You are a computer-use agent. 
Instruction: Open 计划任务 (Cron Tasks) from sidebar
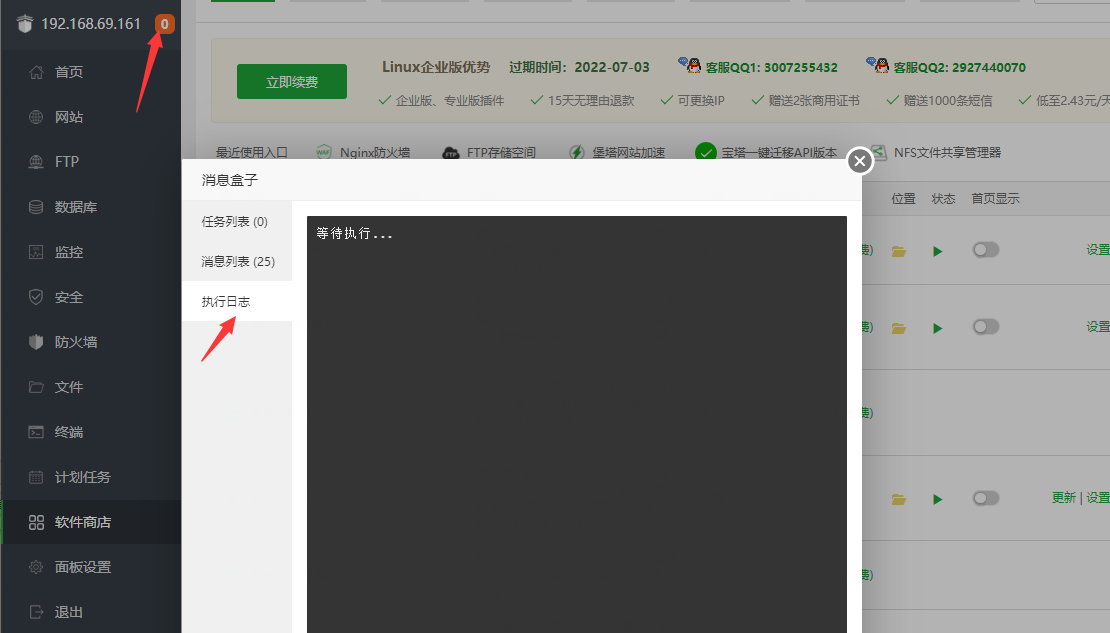tap(74, 476)
